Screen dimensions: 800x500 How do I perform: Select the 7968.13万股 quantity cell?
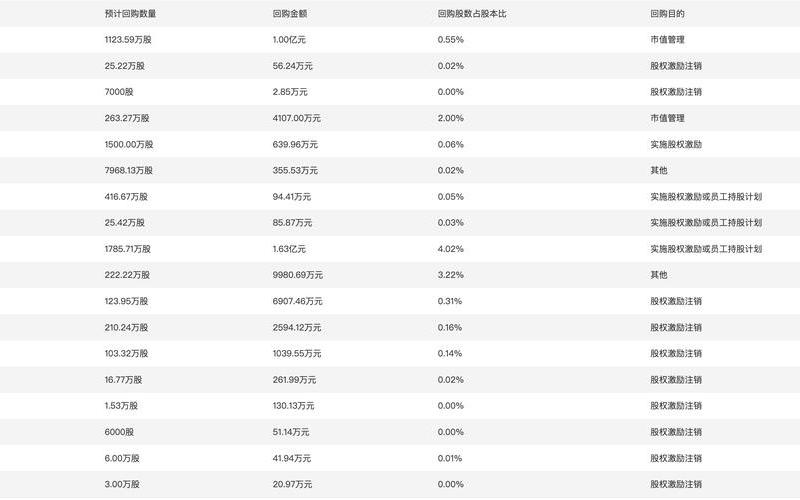pos(129,170)
